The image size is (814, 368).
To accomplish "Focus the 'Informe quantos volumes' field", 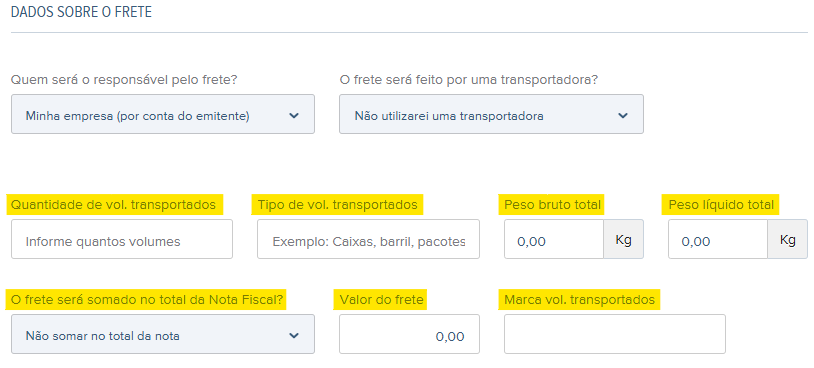I will point(122,239).
